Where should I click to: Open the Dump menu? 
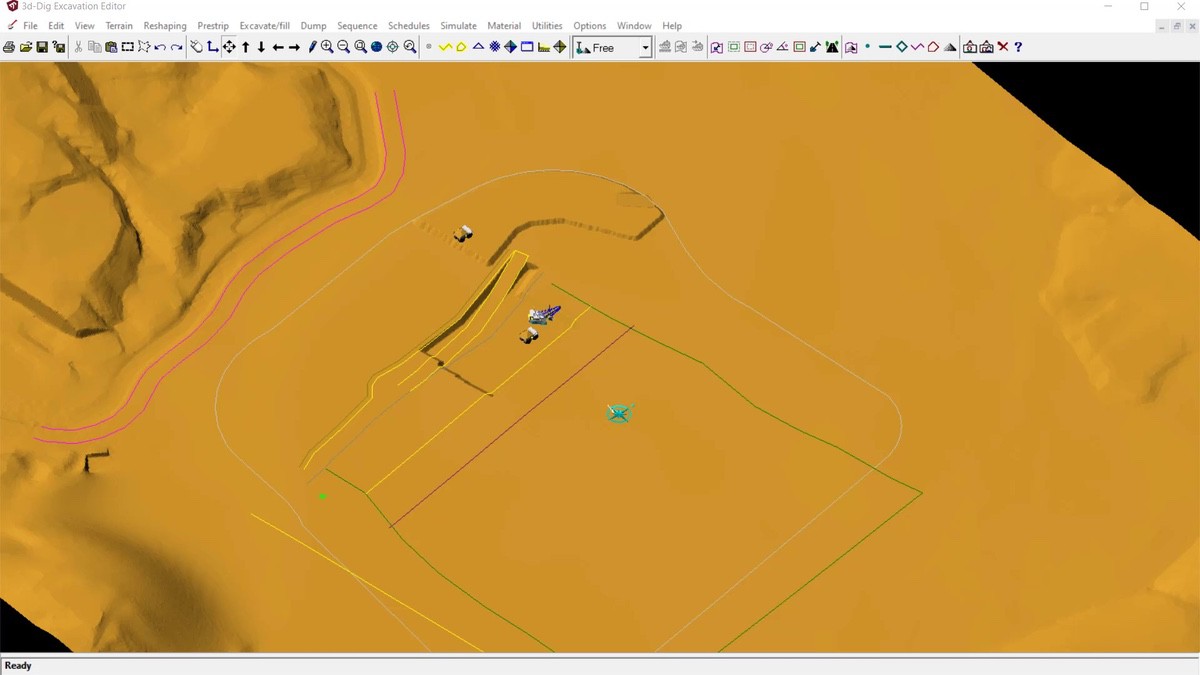(x=313, y=26)
